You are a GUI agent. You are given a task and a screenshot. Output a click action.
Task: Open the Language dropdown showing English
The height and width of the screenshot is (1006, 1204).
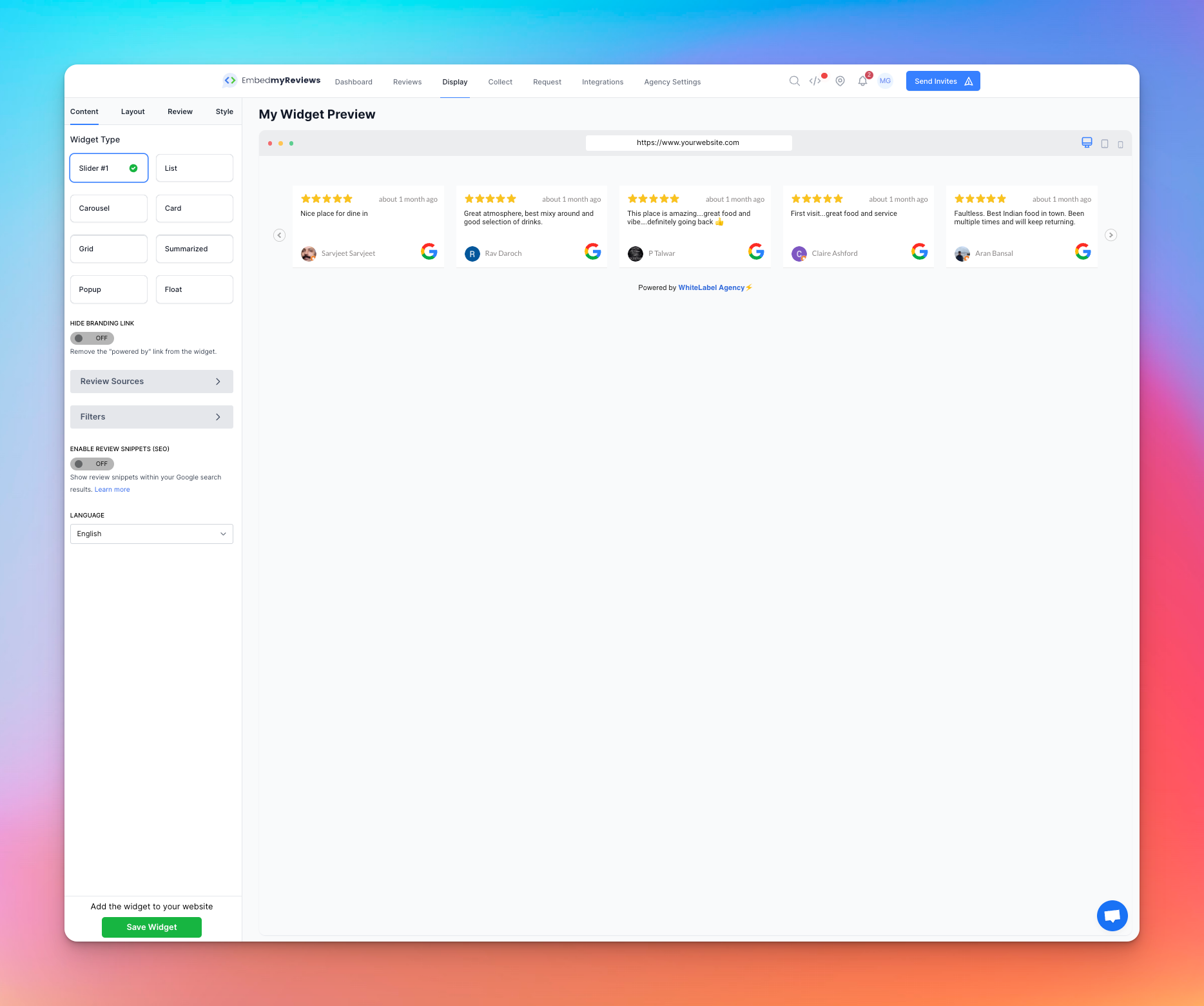click(151, 534)
